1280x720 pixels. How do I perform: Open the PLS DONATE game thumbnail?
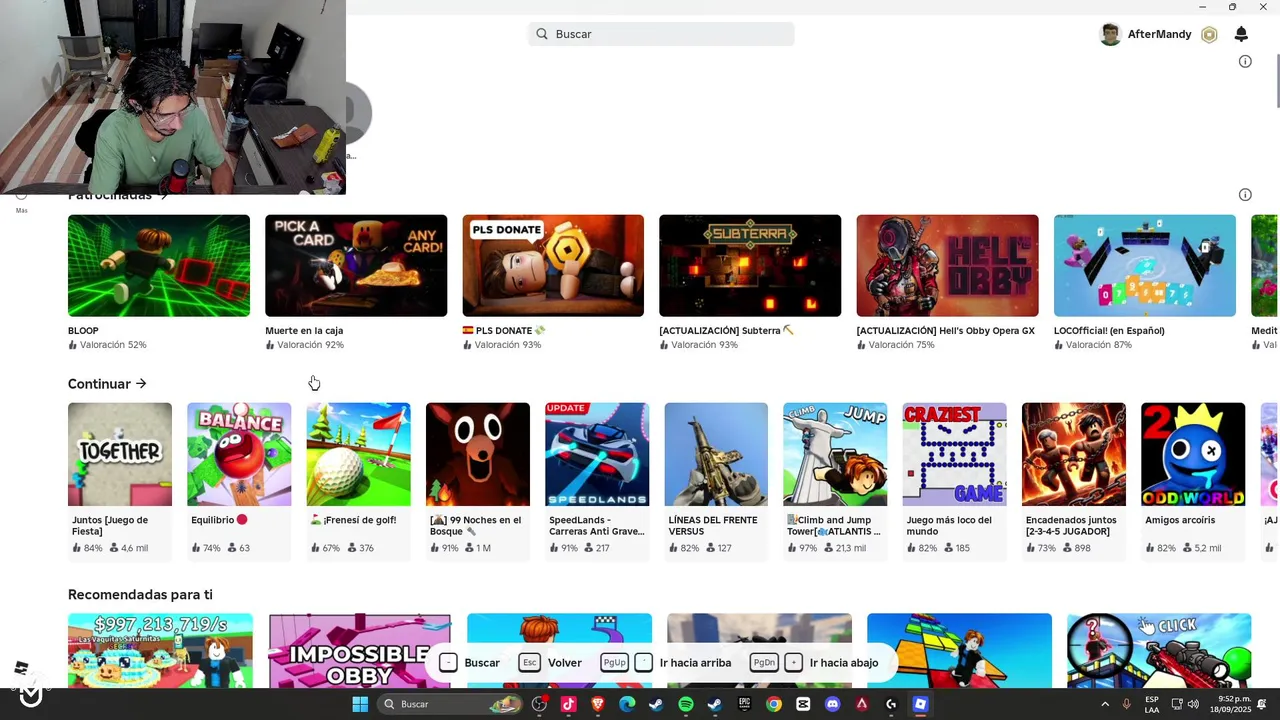(553, 266)
